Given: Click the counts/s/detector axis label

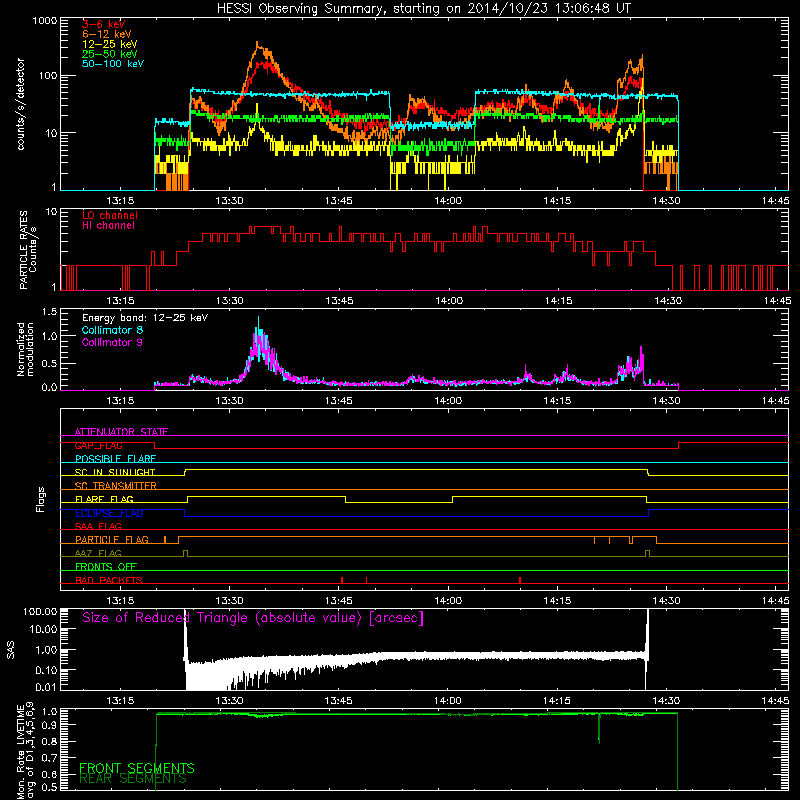Looking at the screenshot, I should [21, 104].
